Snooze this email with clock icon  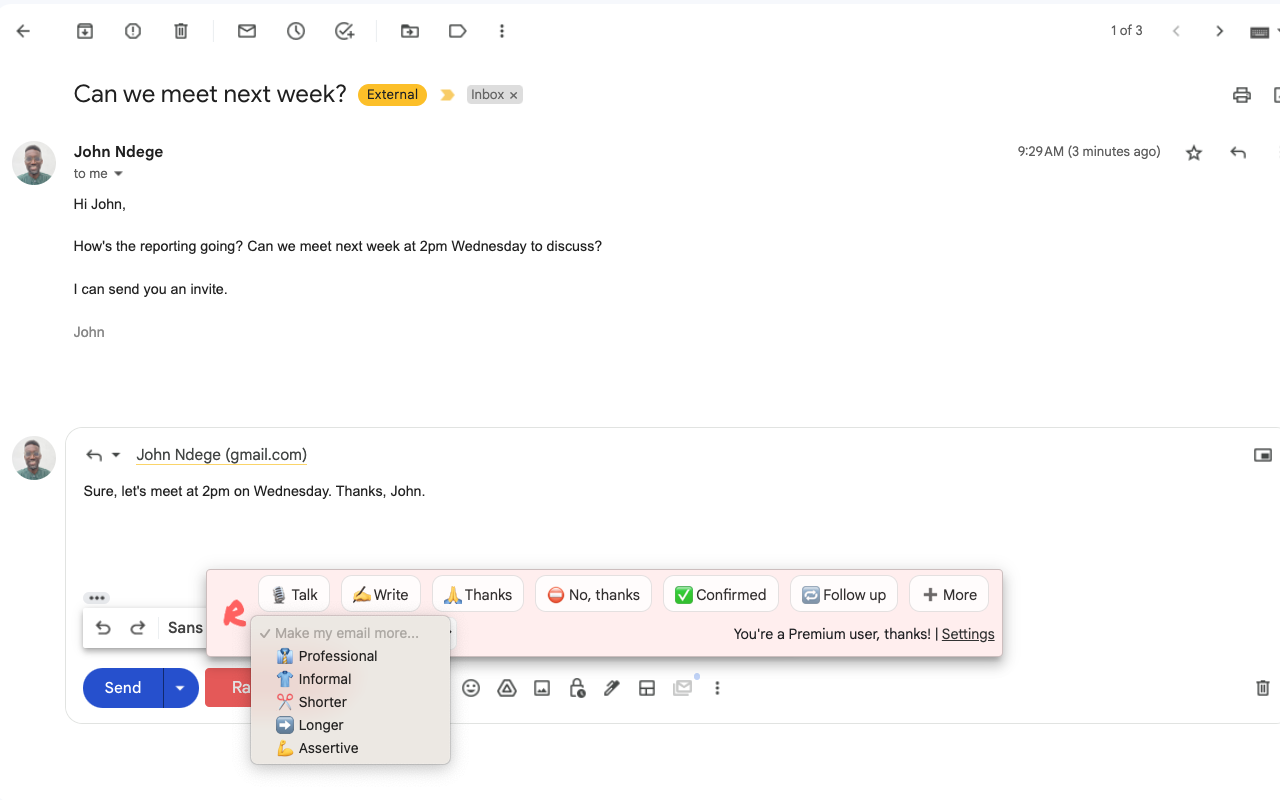coord(296,31)
